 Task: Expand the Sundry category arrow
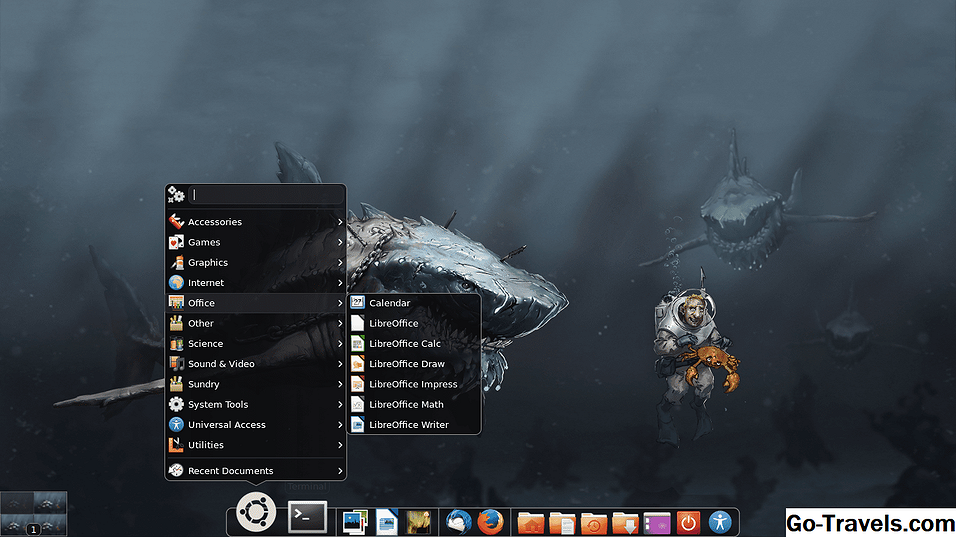[340, 384]
